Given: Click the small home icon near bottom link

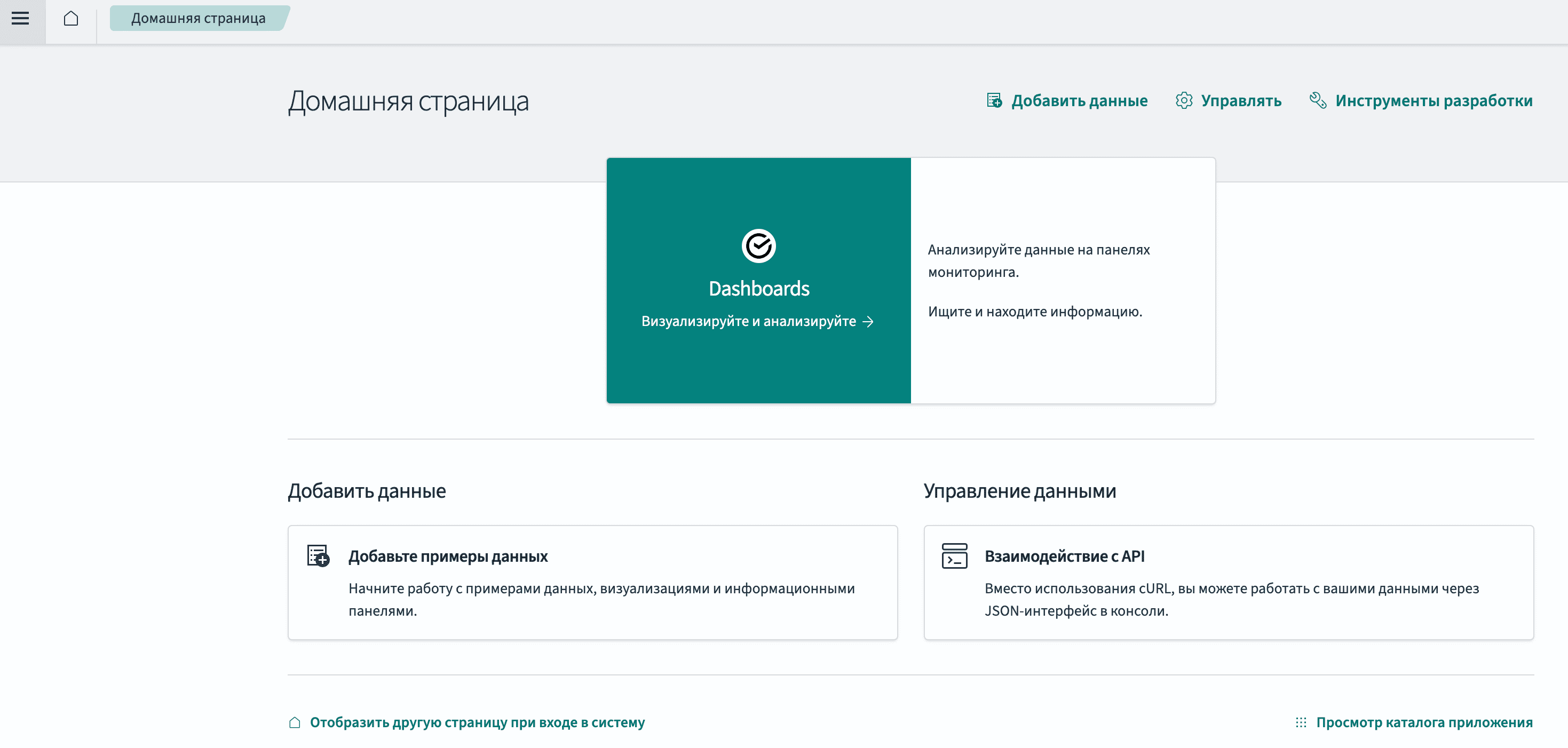Looking at the screenshot, I should tap(295, 722).
